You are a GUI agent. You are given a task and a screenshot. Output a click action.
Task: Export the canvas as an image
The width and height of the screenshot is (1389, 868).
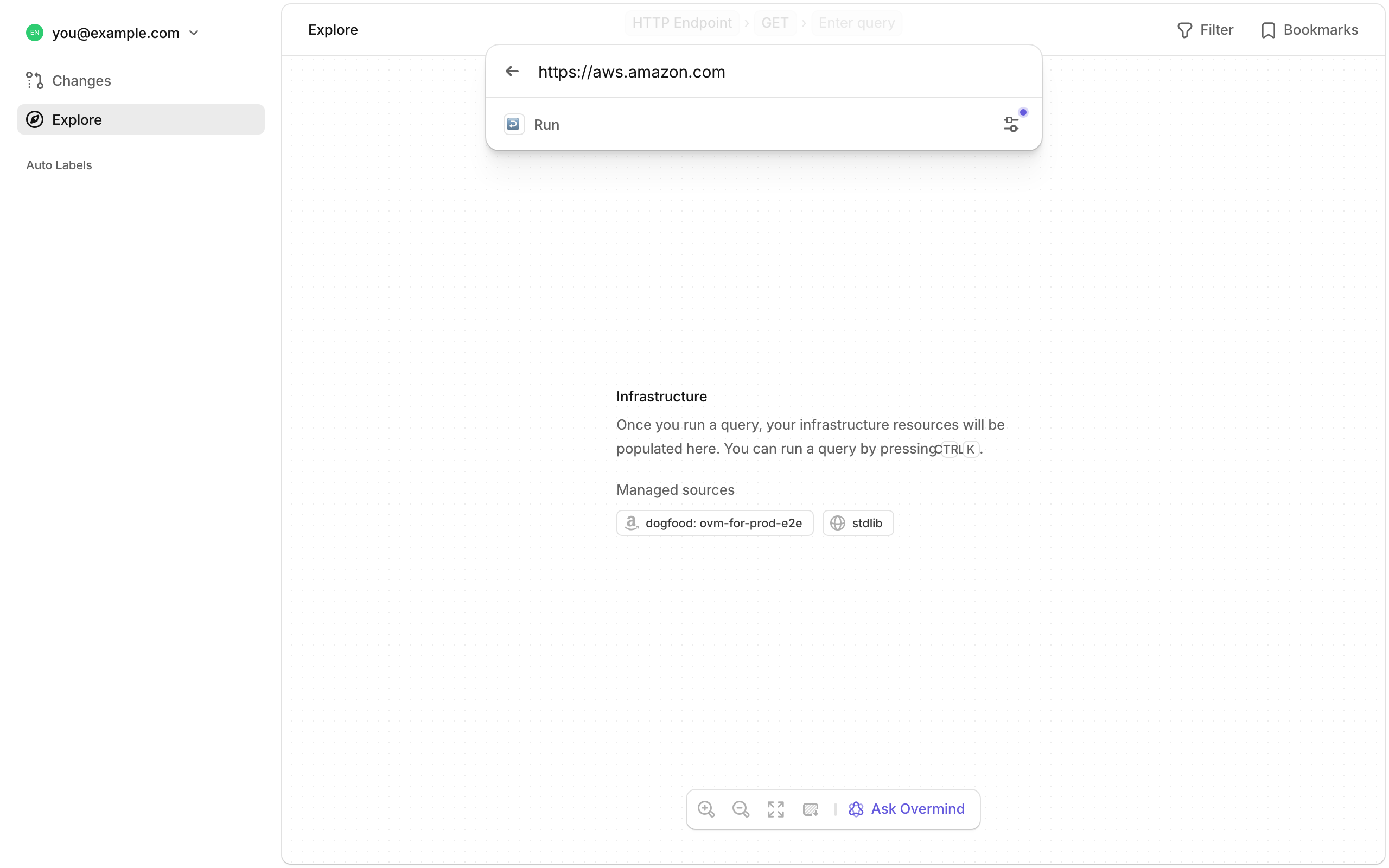coord(811,809)
